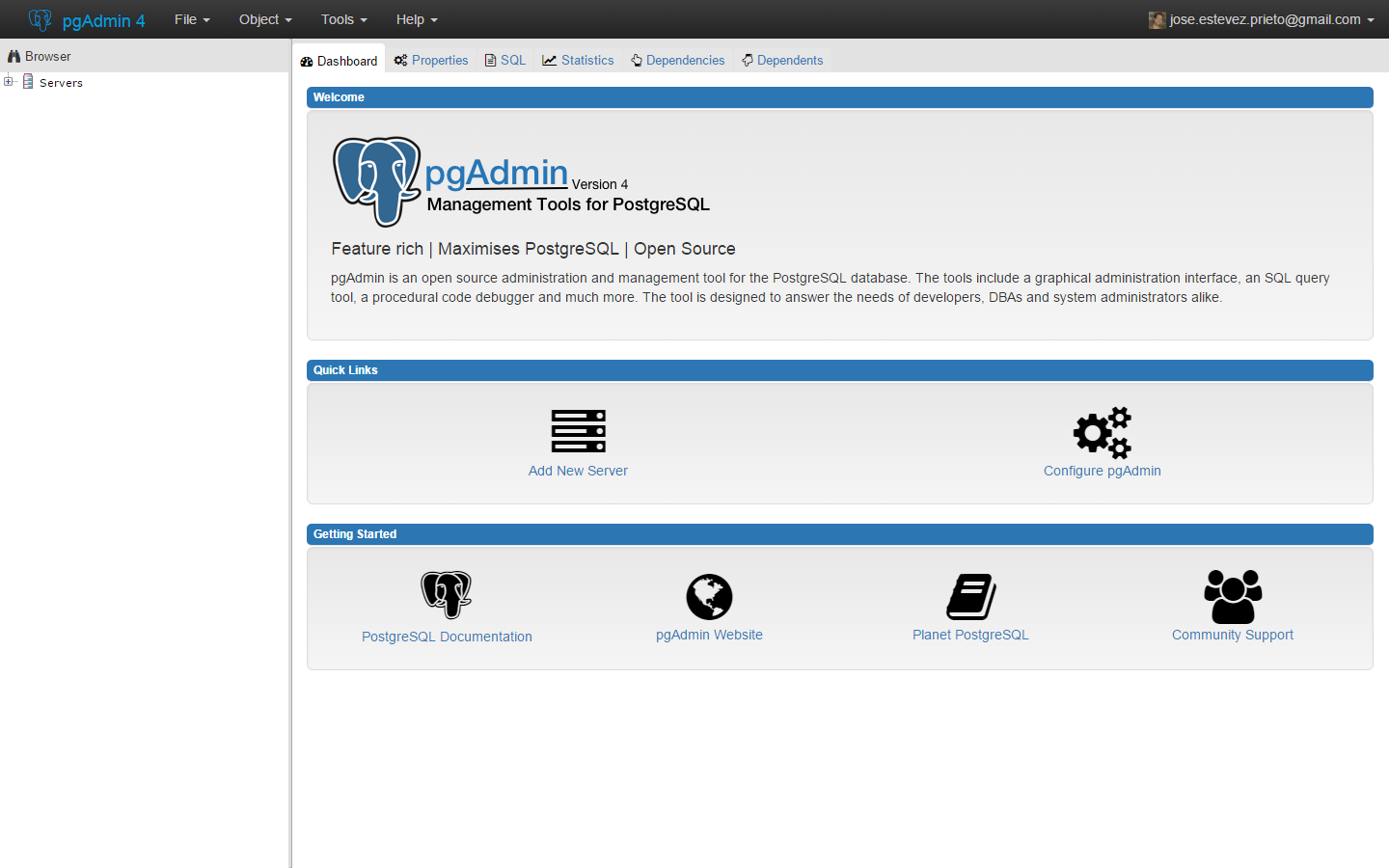Open the Community Support link text
This screenshot has height=868, width=1389.
pos(1233,635)
